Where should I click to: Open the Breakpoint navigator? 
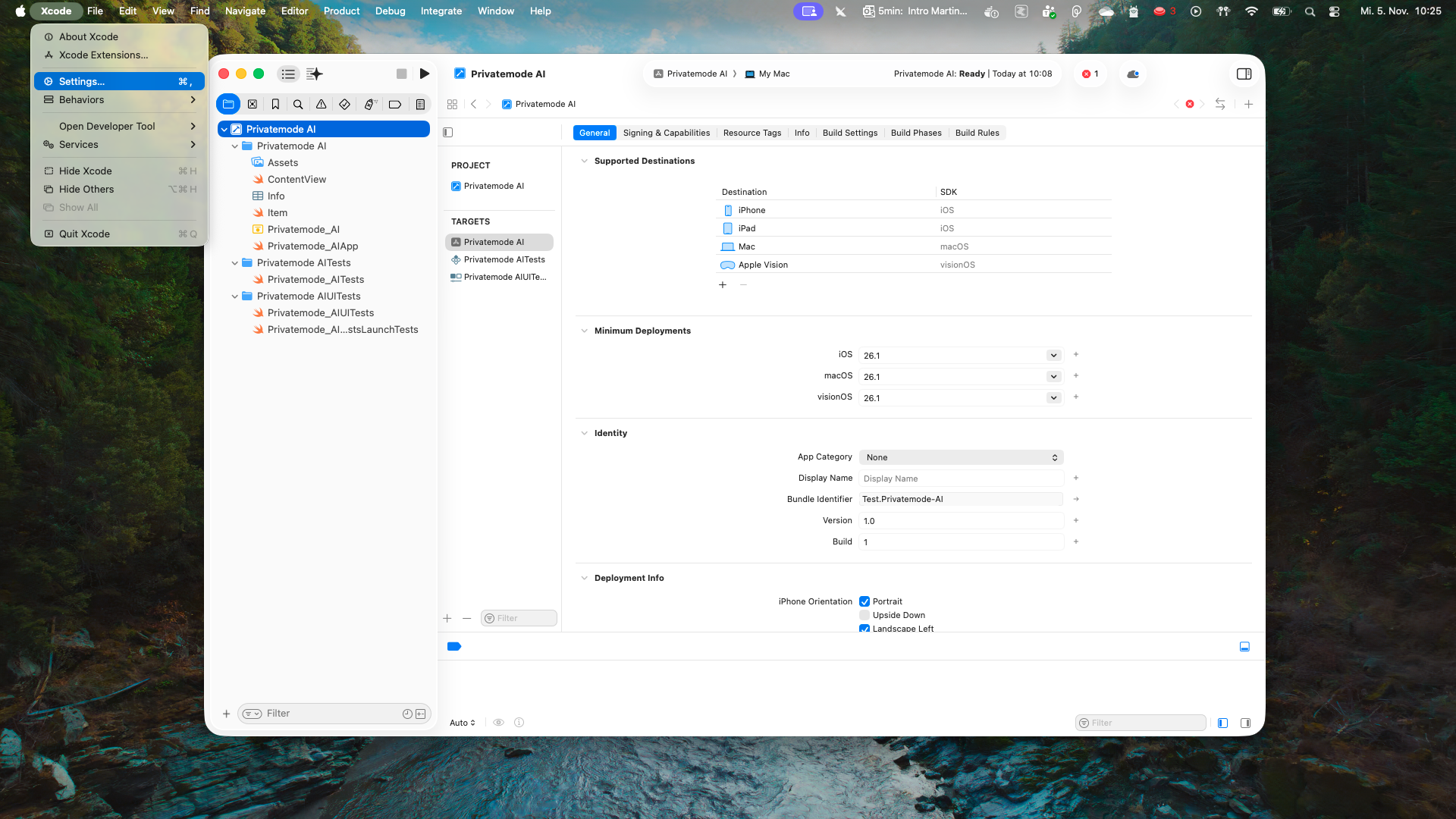pyautogui.click(x=395, y=104)
